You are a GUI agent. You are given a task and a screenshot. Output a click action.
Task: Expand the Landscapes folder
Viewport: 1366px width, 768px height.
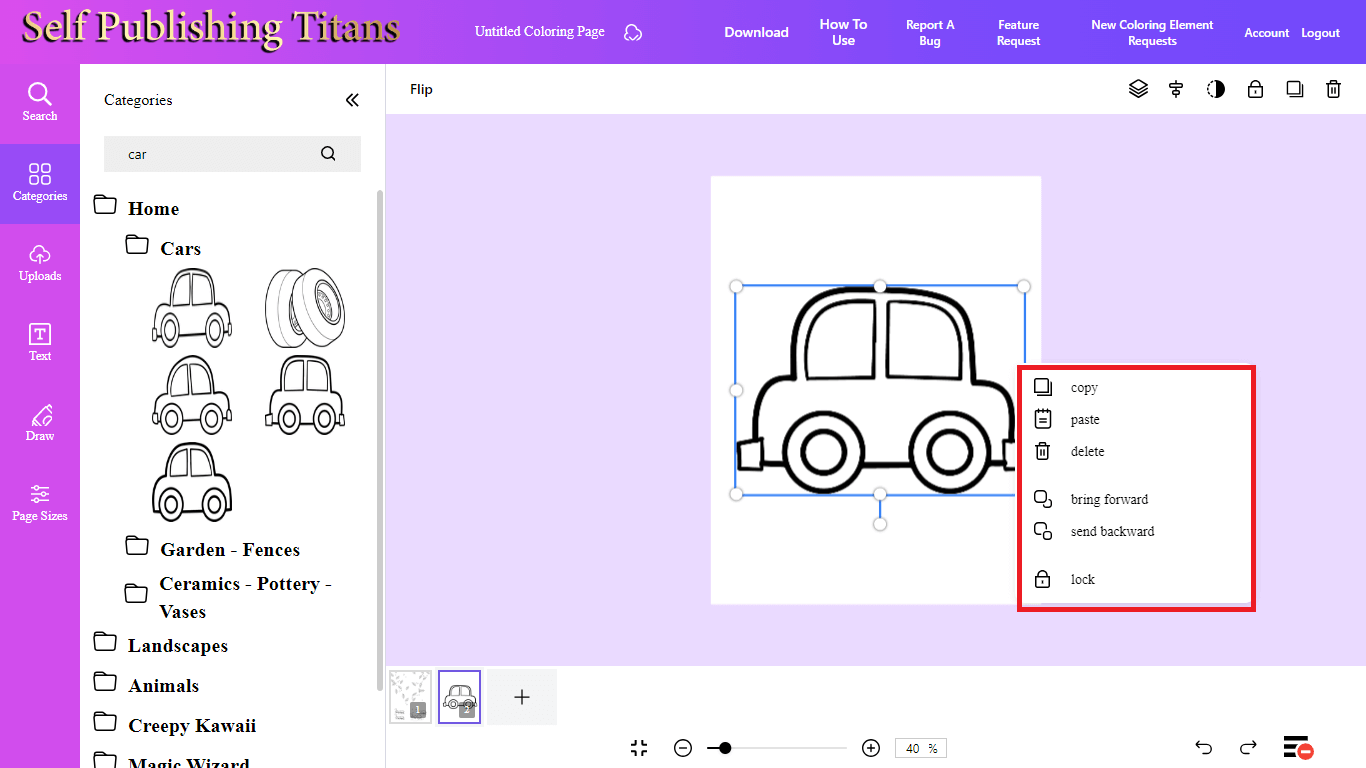tap(160, 644)
